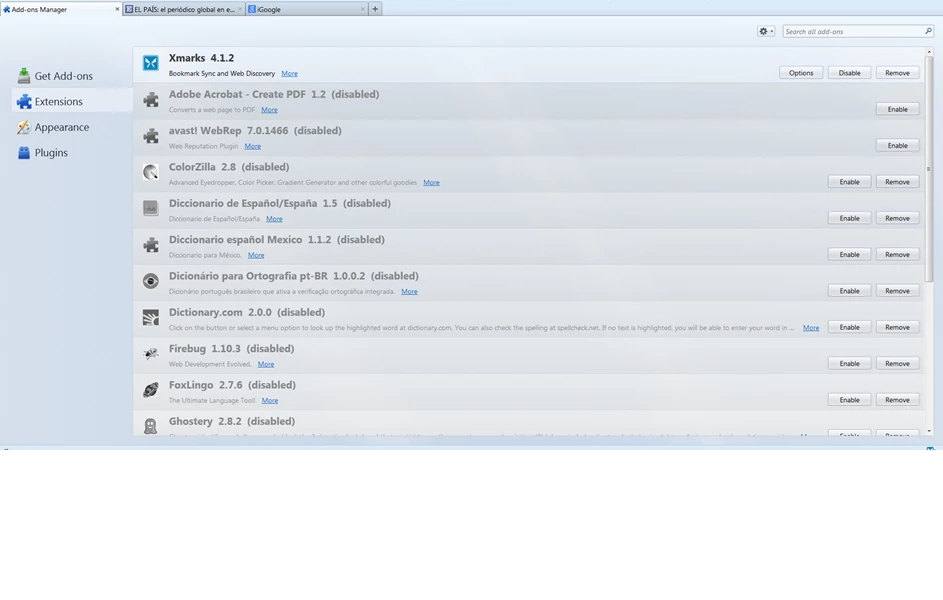Select the Extensions category
This screenshot has height=600, width=943.
click(x=71, y=102)
